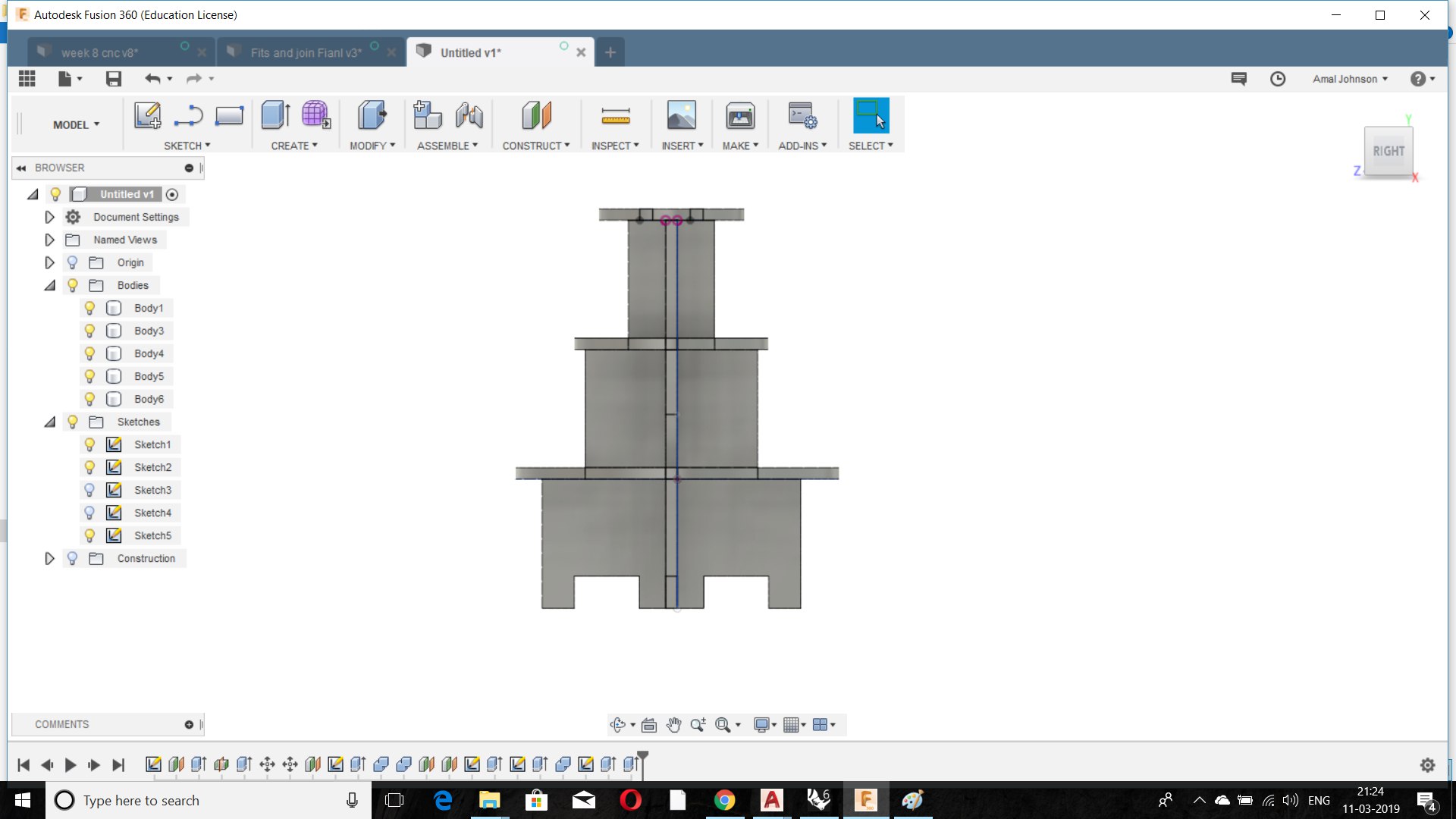The image size is (1456, 819).
Task: Click the 3D Print Make icon
Action: coord(740,116)
